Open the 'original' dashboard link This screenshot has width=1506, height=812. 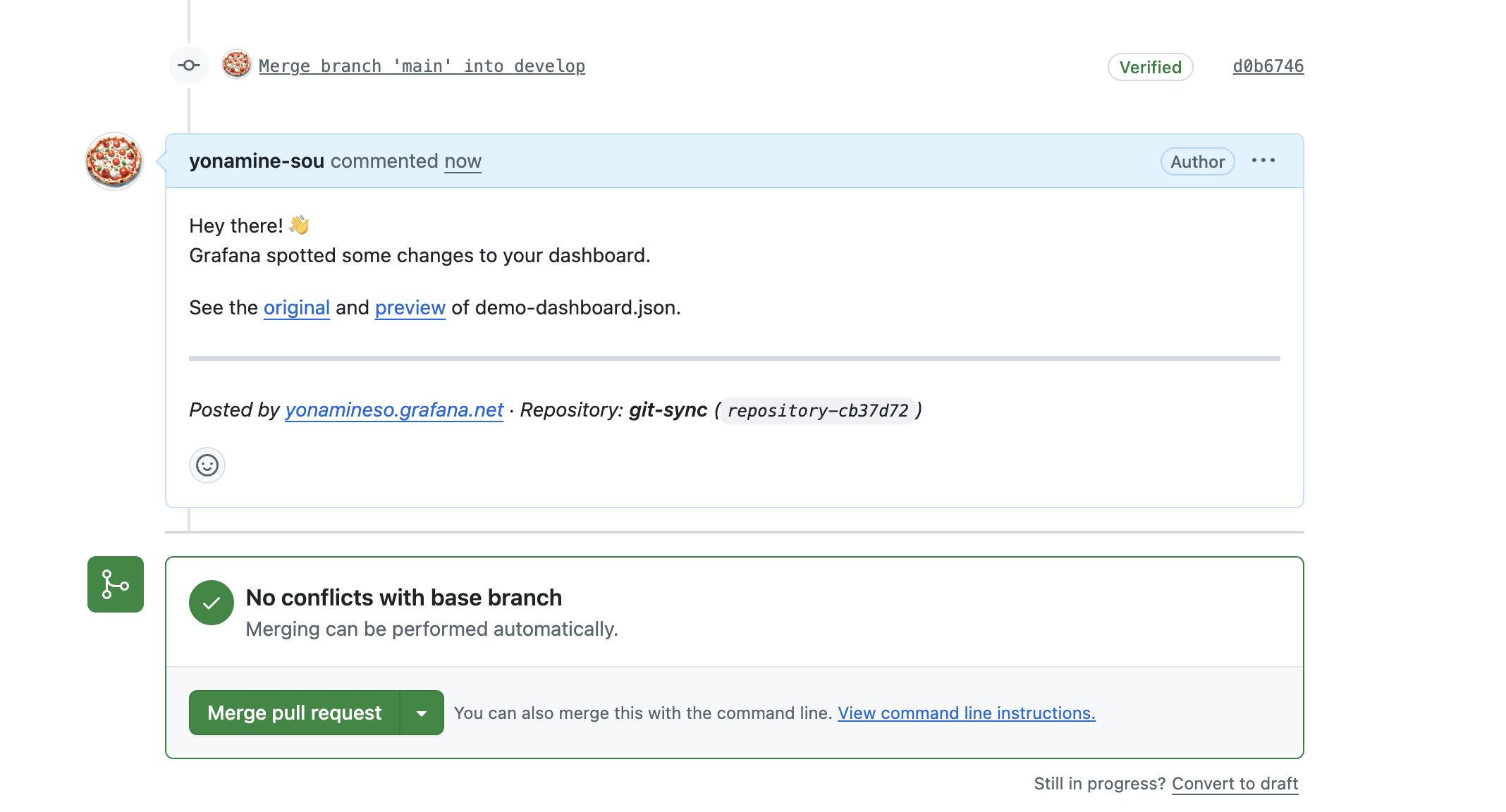click(x=296, y=307)
